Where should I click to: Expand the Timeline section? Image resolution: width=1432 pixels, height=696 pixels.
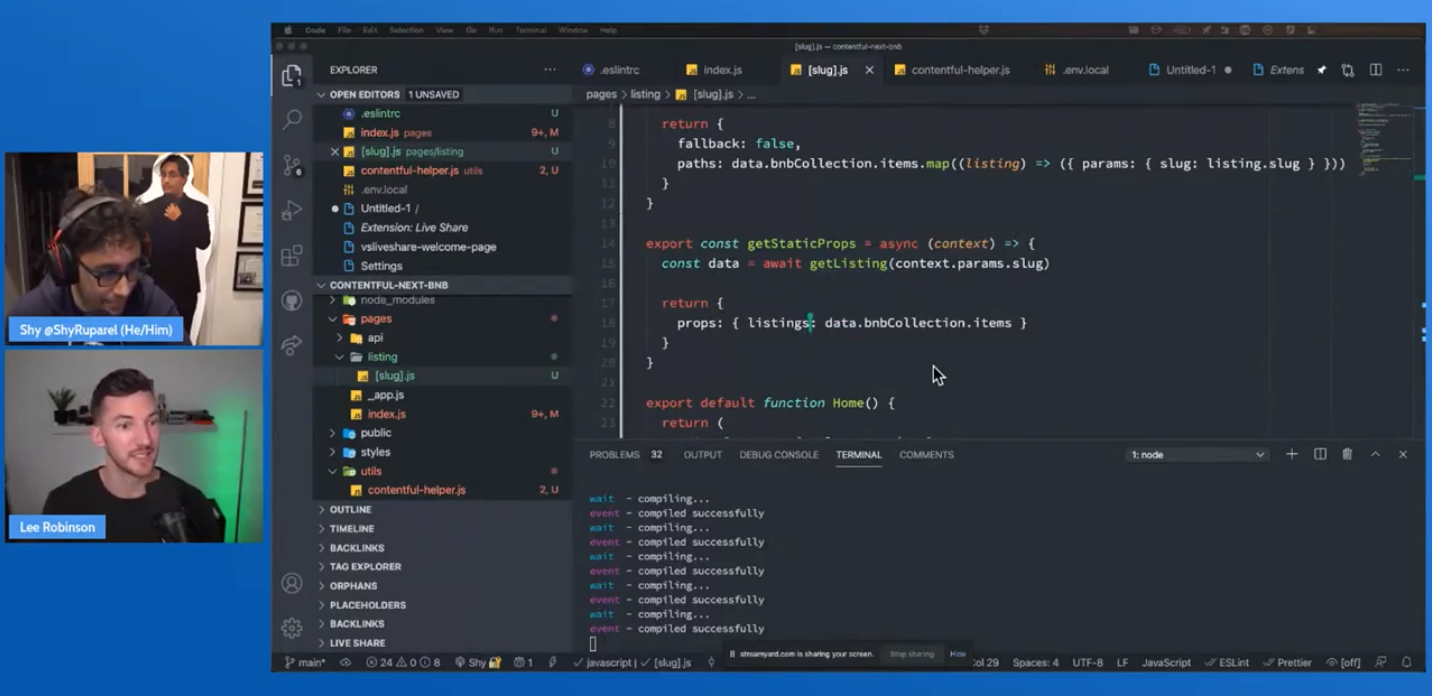[443, 528]
